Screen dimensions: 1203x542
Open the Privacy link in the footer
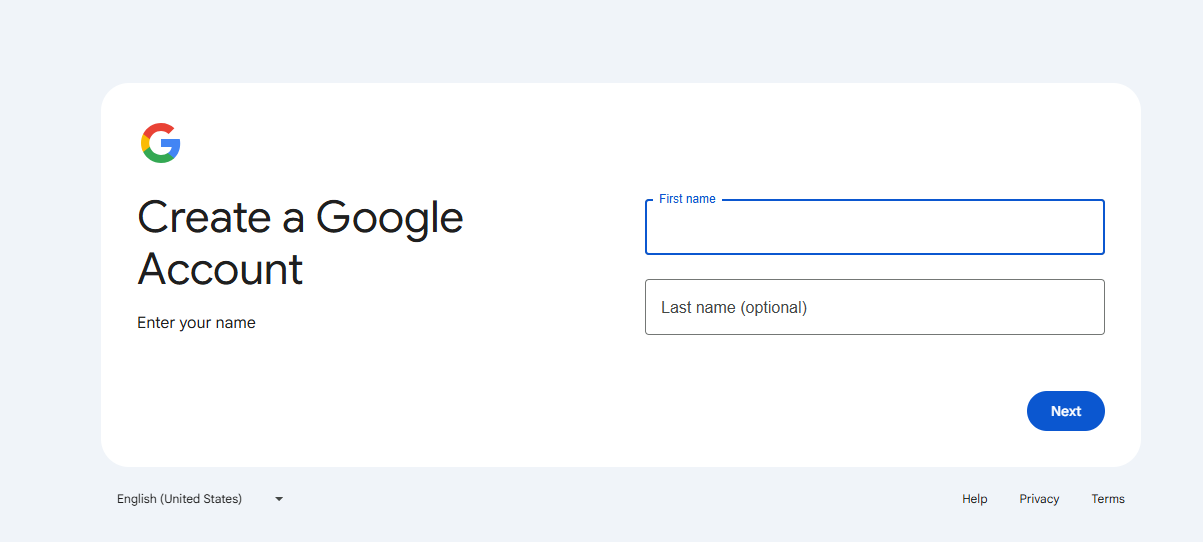tap(1039, 499)
